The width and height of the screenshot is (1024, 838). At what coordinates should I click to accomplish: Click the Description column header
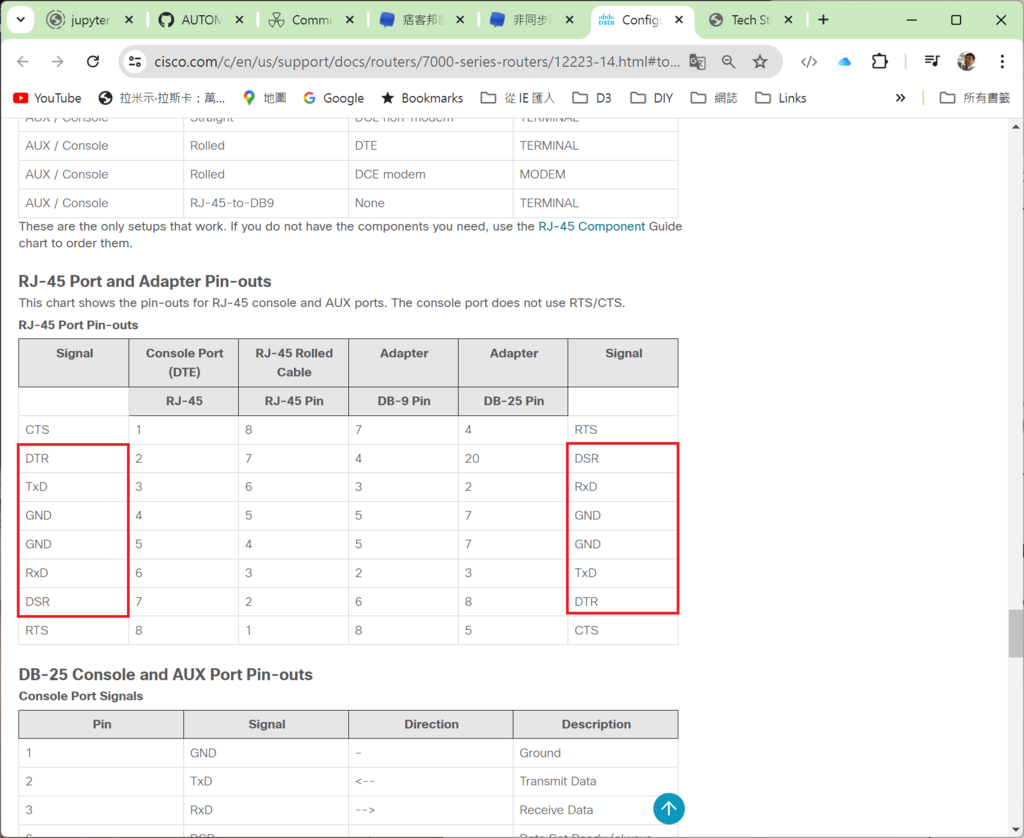[596, 724]
